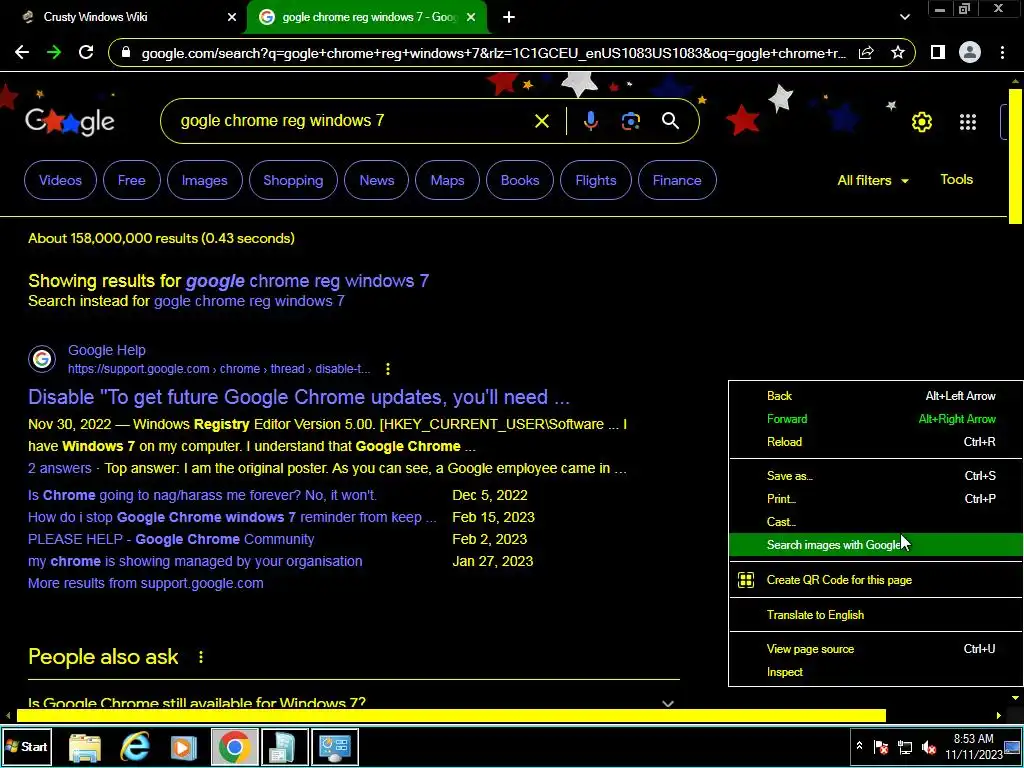
Task: Choose Reload from context menu
Action: (x=876, y=442)
